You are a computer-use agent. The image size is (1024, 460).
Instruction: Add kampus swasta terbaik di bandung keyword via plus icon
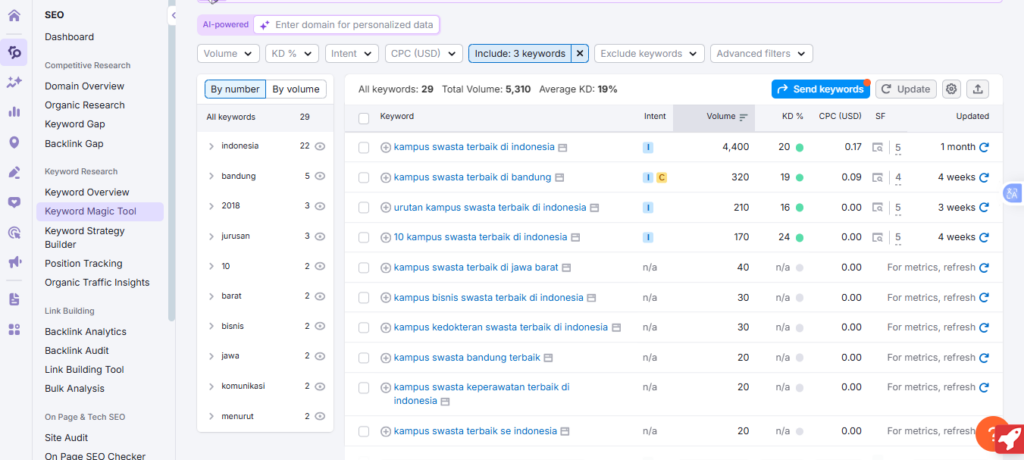coord(386,177)
